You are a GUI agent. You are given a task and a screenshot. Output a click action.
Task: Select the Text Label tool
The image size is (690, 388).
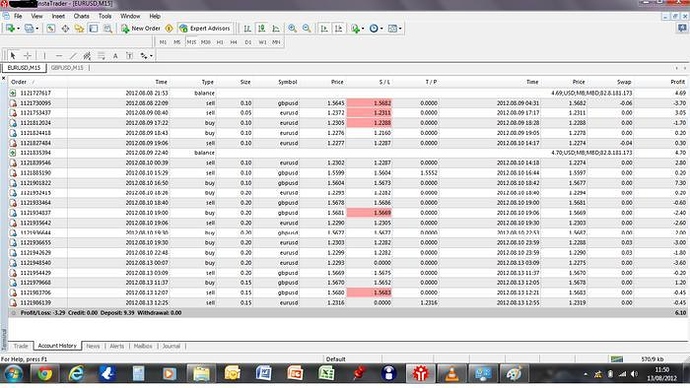pos(129,55)
